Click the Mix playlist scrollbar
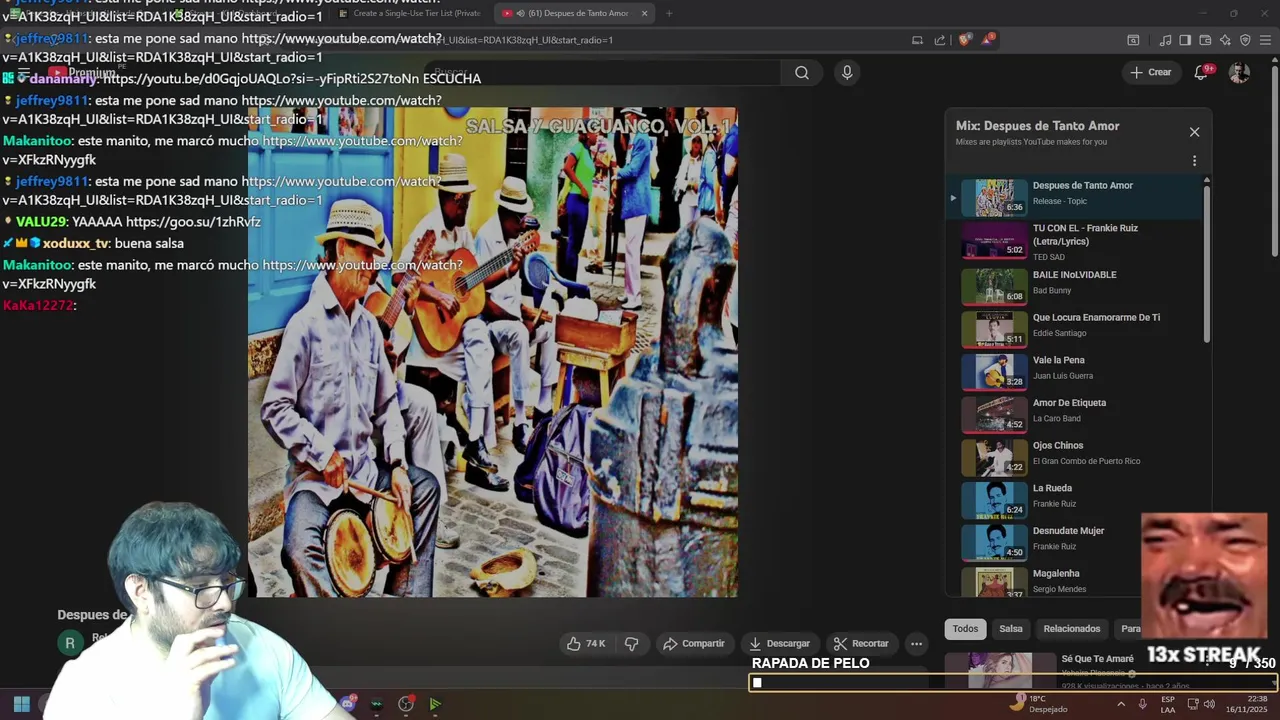 [1207, 262]
